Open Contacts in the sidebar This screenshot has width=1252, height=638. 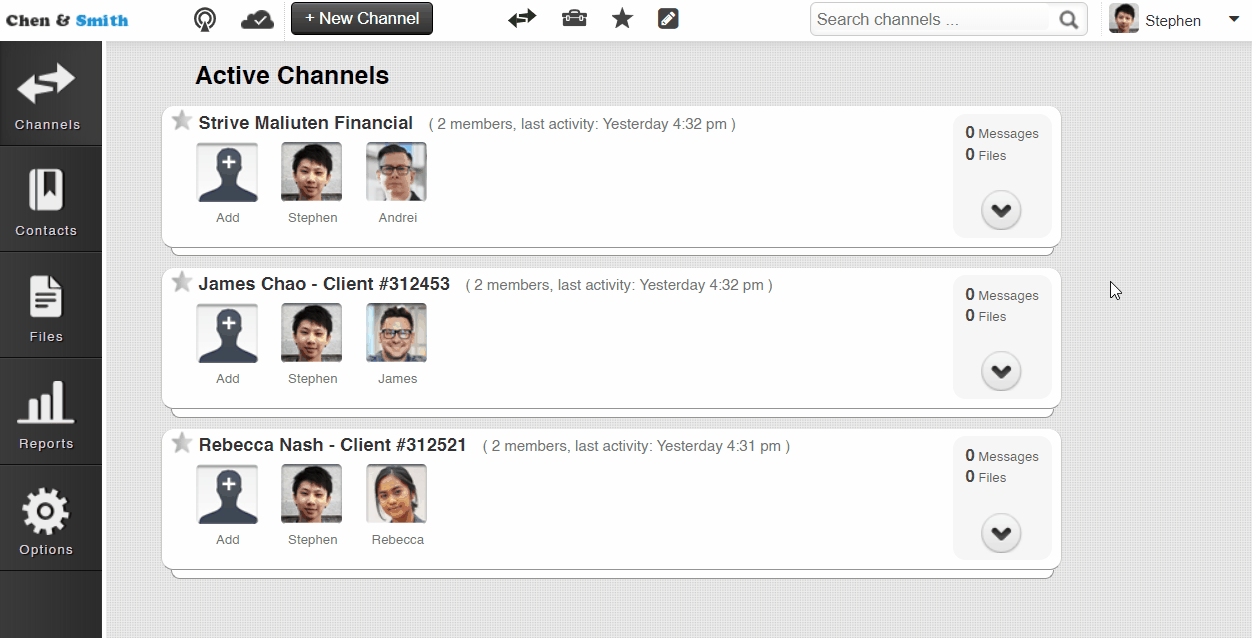pos(46,200)
